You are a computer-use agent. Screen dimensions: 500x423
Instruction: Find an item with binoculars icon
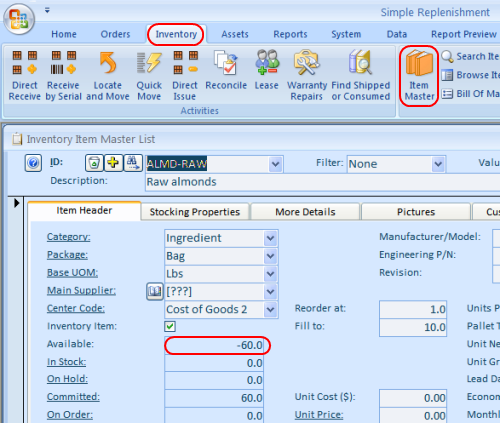[x=133, y=163]
